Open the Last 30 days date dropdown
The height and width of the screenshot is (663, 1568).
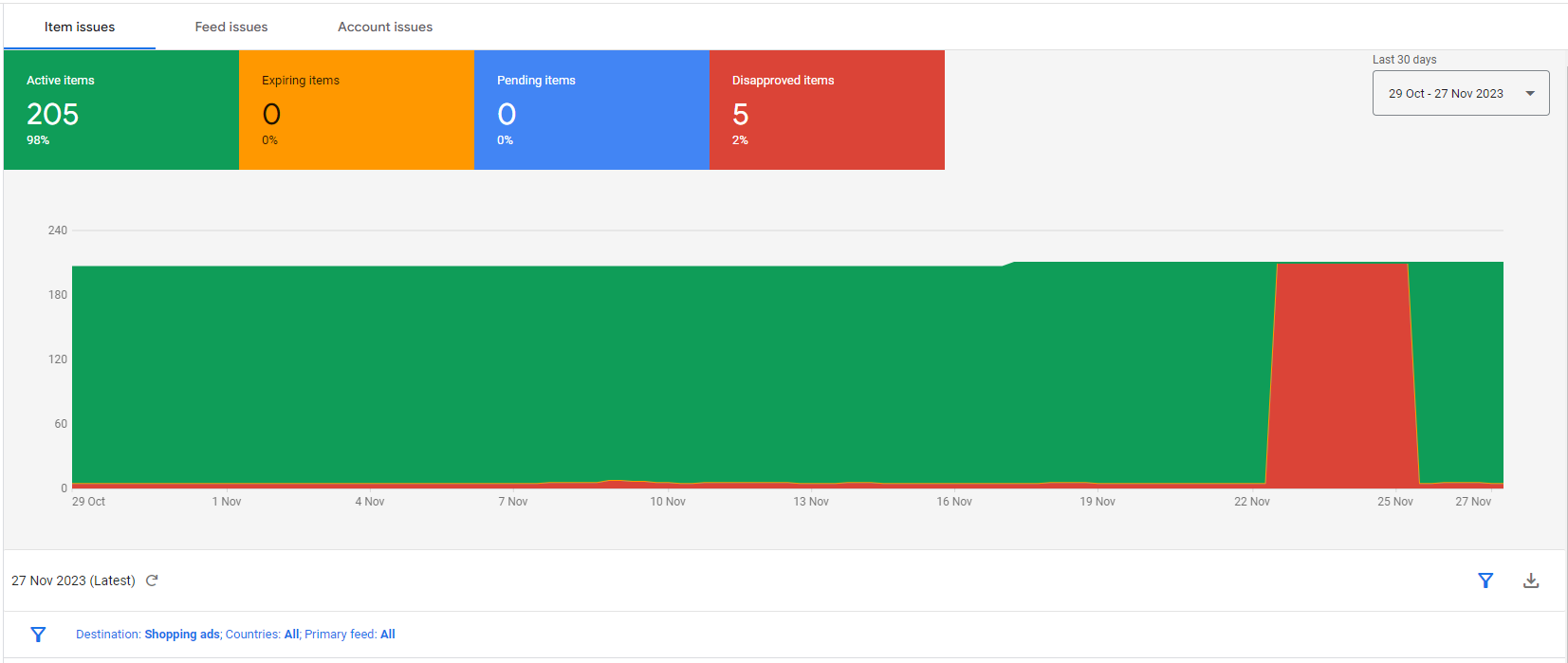click(1460, 93)
